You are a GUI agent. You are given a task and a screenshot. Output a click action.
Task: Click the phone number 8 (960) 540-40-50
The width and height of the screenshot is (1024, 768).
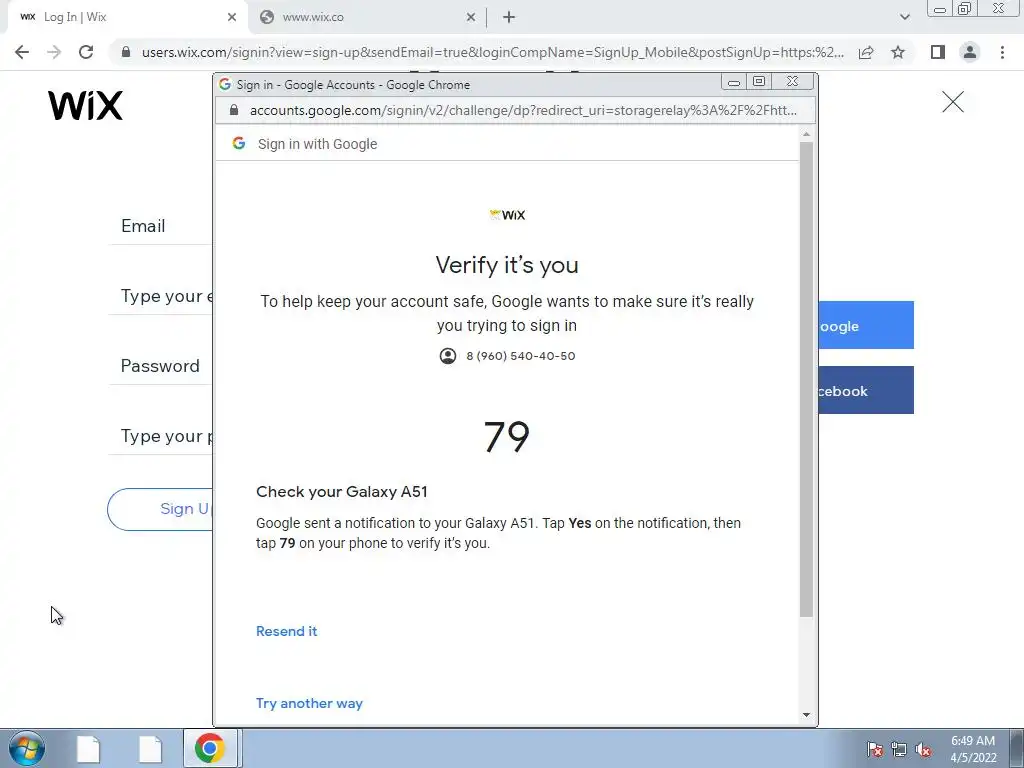click(520, 356)
